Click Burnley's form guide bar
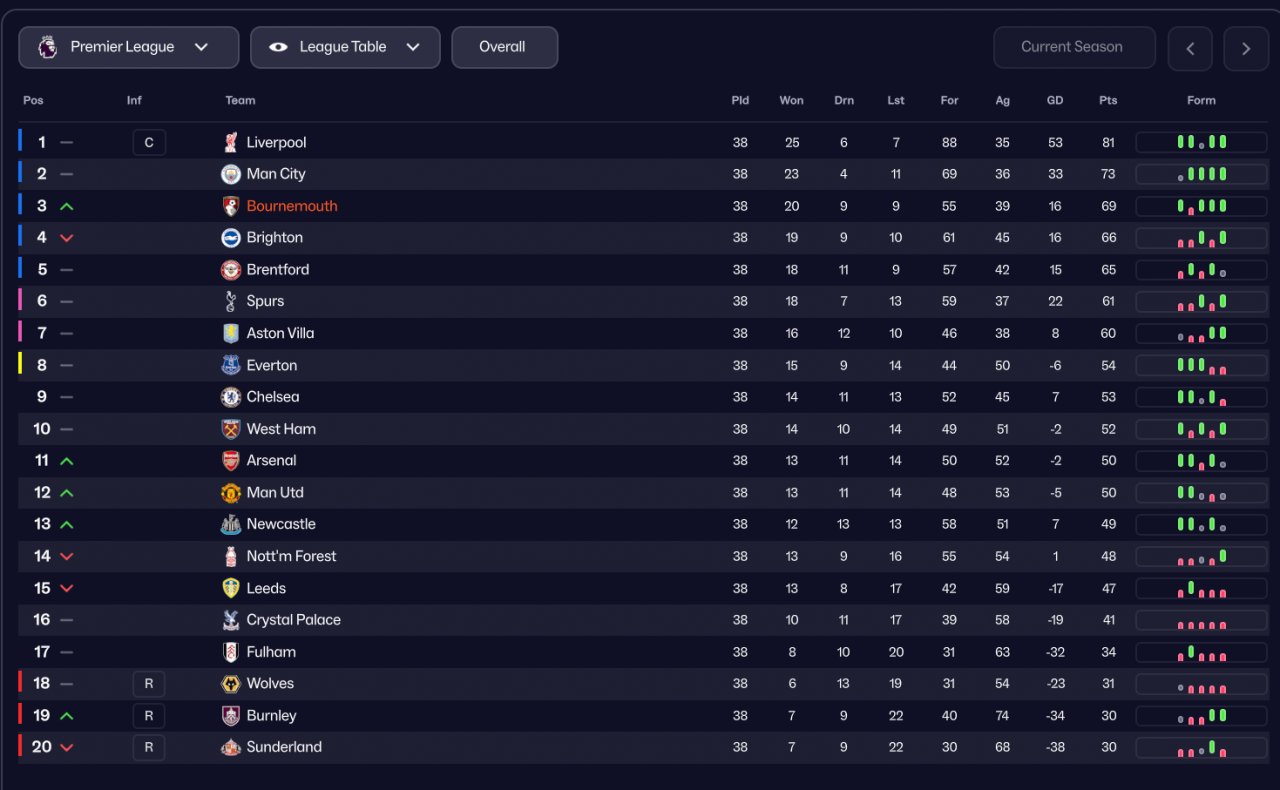 pyautogui.click(x=1201, y=716)
